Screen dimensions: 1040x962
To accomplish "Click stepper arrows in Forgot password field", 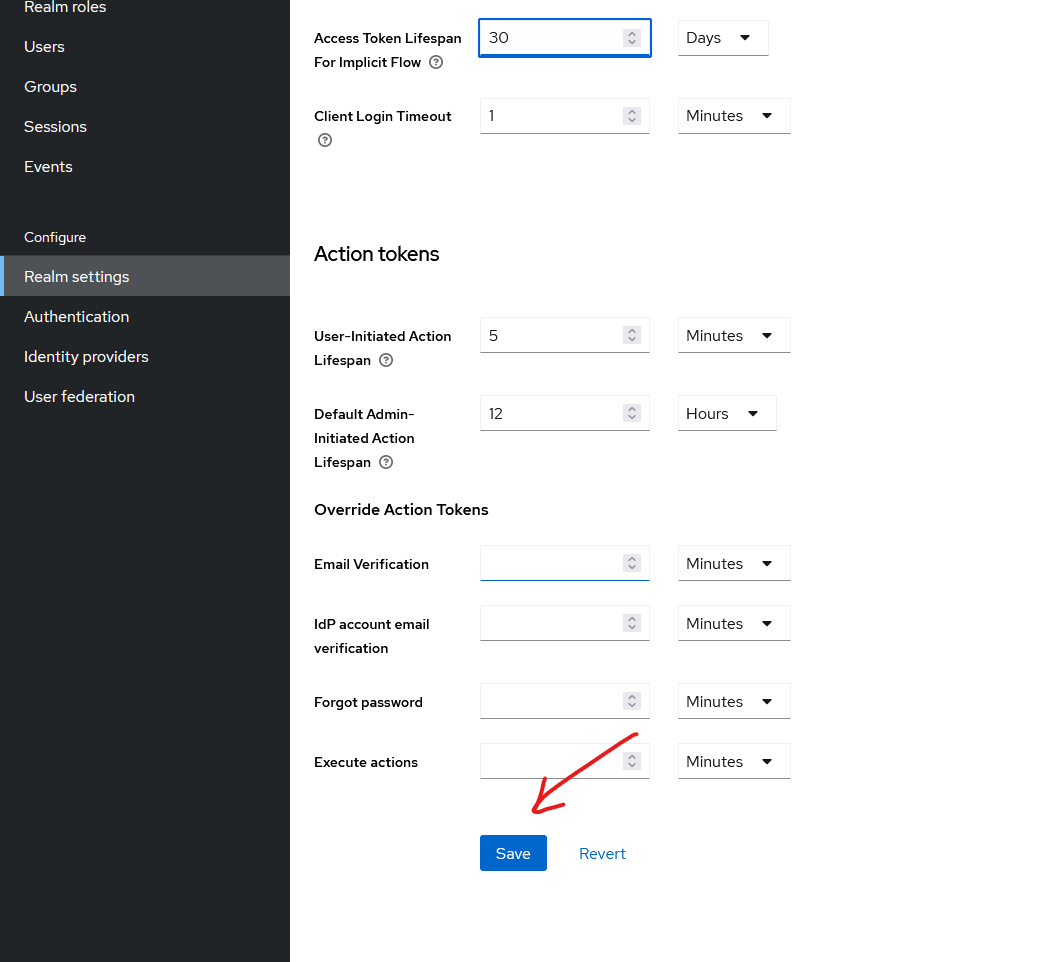I will 631,702.
